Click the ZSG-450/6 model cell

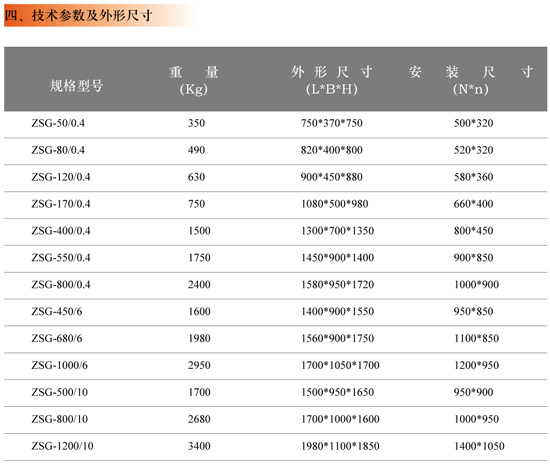pos(57,311)
